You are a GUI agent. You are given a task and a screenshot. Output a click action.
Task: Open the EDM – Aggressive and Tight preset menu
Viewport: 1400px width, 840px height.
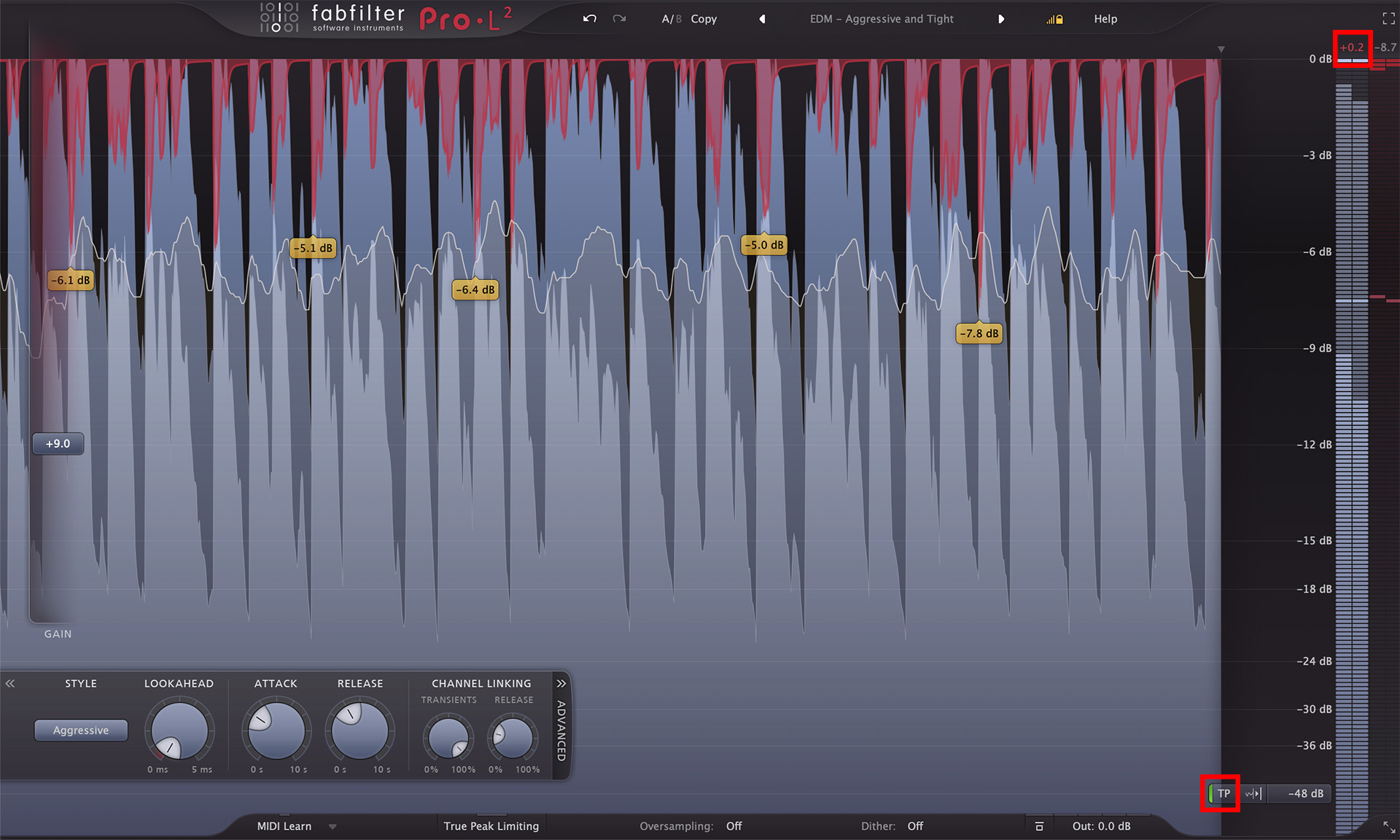click(x=882, y=19)
